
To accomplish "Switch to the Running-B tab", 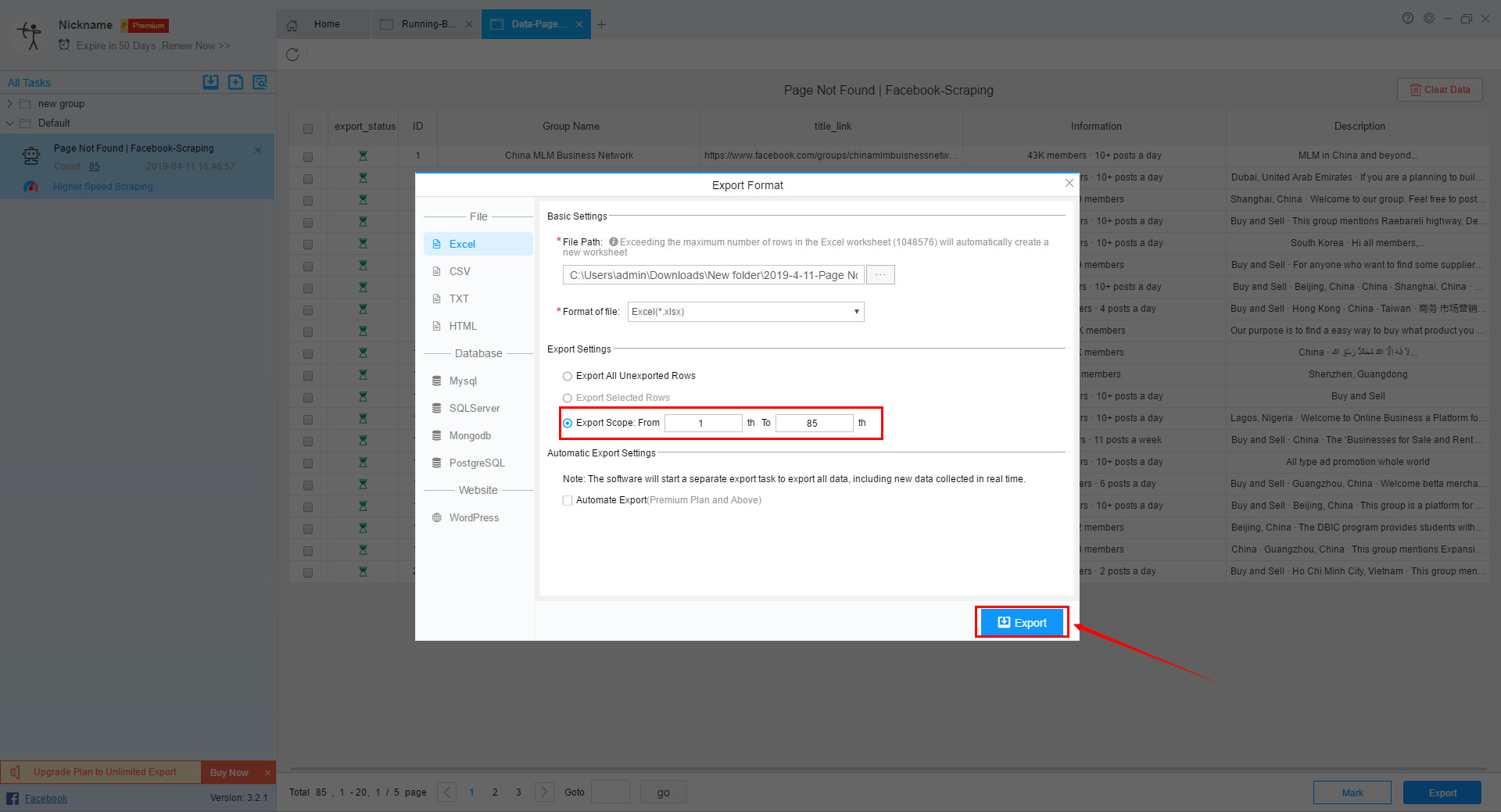I will (425, 24).
